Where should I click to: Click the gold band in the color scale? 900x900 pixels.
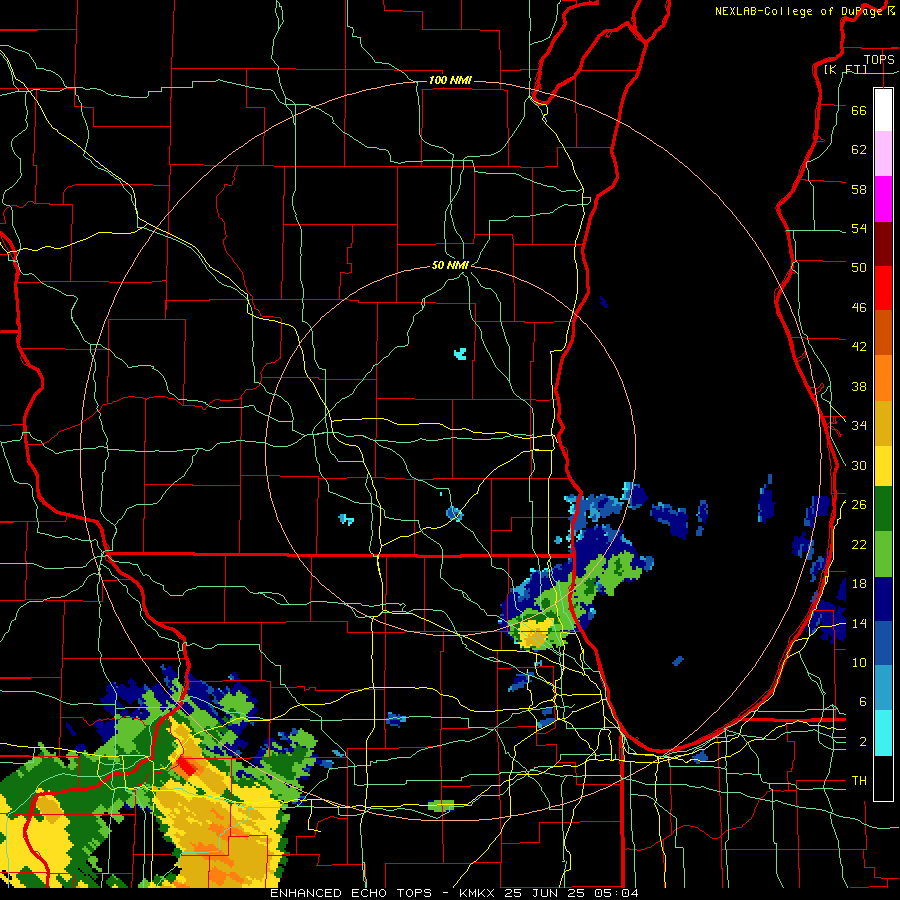(883, 423)
